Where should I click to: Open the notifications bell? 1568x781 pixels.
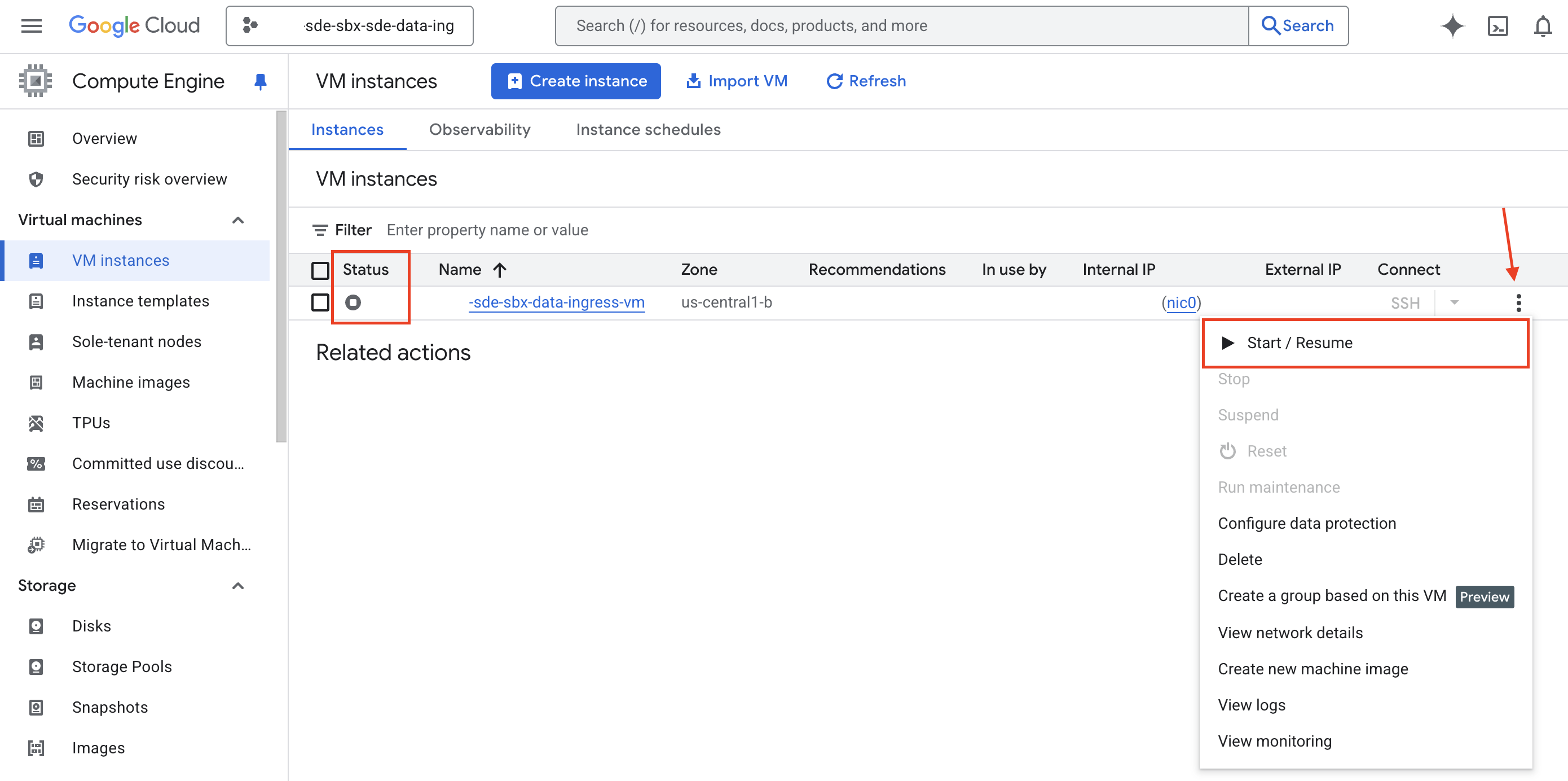point(1543,25)
